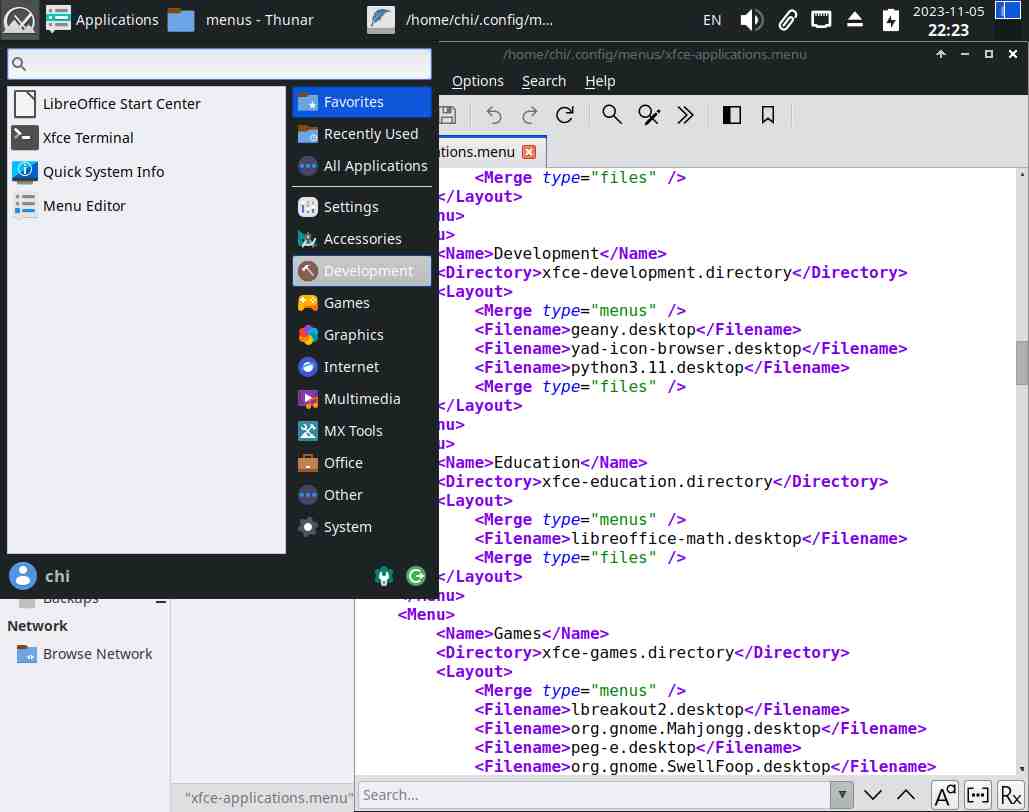This screenshot has height=812, width=1029.
Task: Launch Xfce Terminal from favorites
Action: coord(88,138)
